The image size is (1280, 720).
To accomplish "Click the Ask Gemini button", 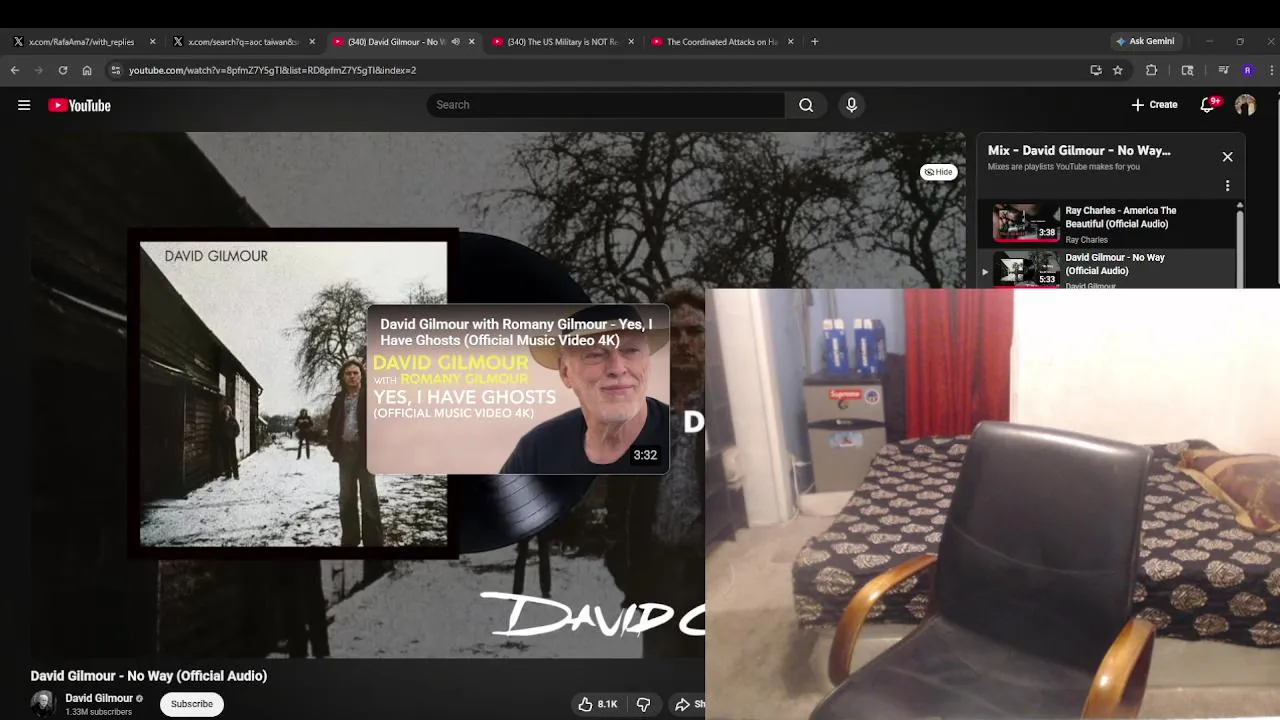I will (1145, 41).
